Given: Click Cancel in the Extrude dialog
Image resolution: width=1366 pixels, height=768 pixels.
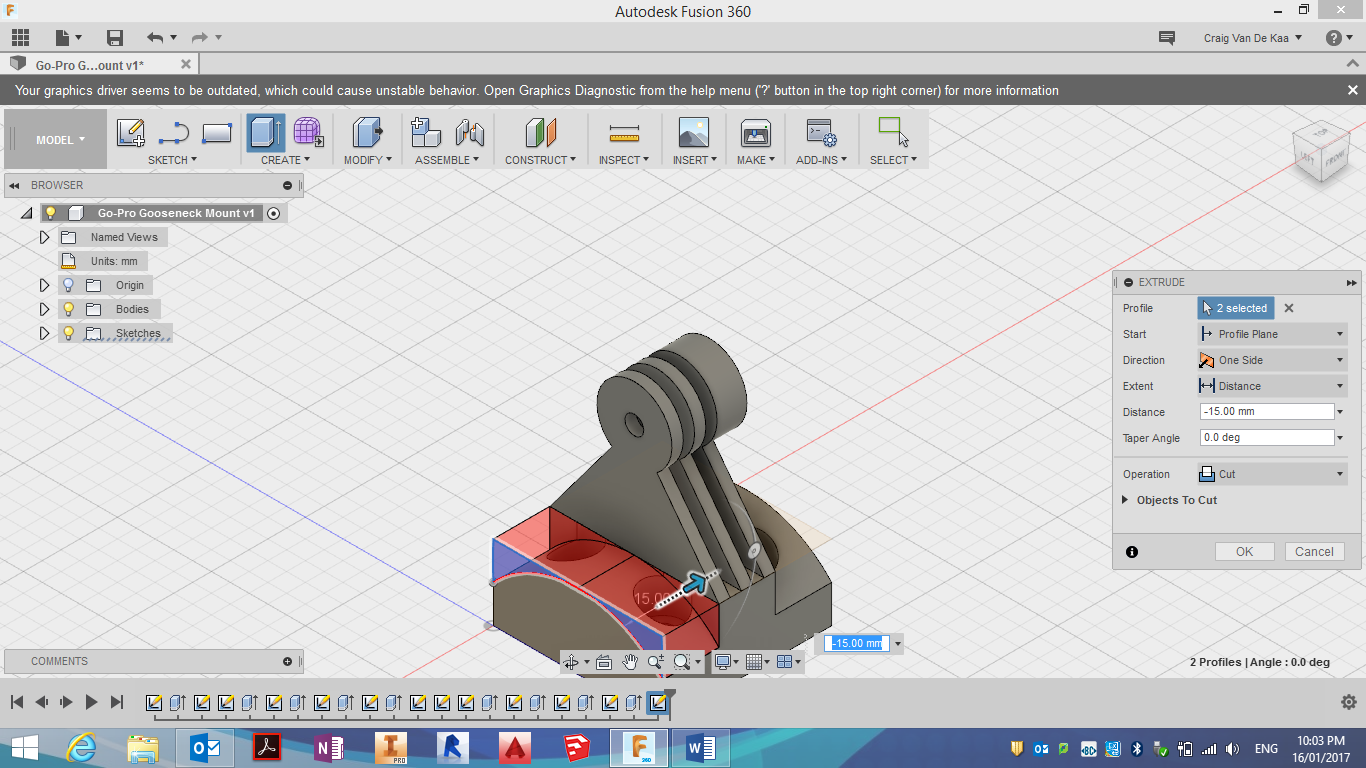Looking at the screenshot, I should 1314,552.
